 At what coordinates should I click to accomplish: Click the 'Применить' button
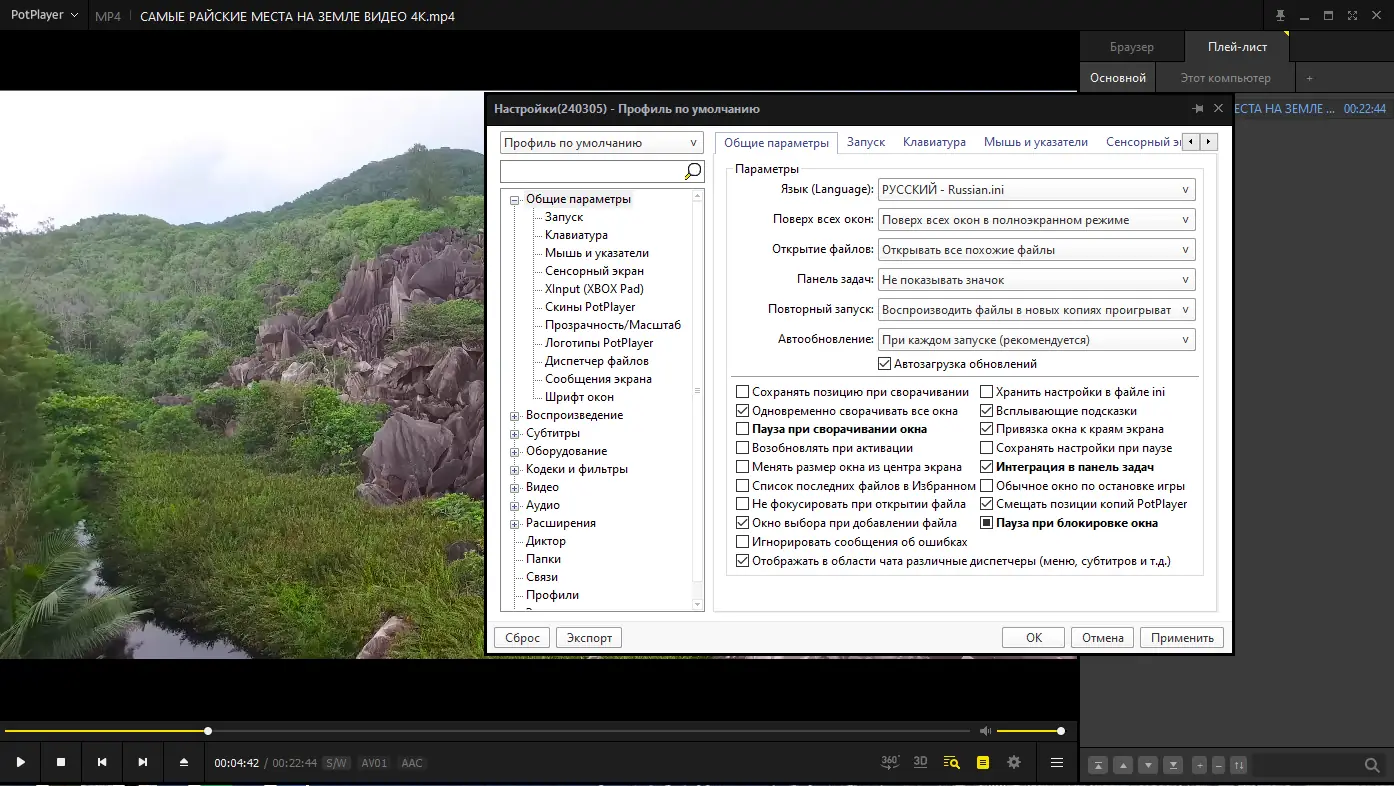pyautogui.click(x=1182, y=638)
